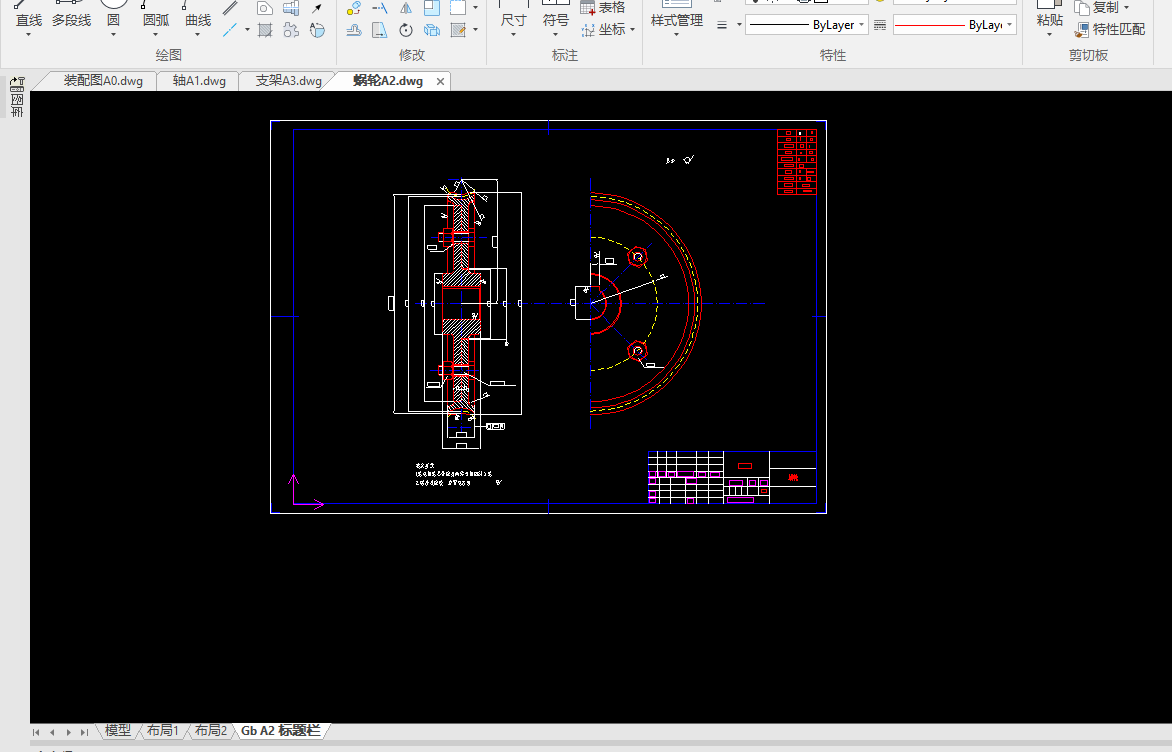The image size is (1172, 752).
Task: Open the black ByLayer linetype dropdown
Action: [x=861, y=25]
